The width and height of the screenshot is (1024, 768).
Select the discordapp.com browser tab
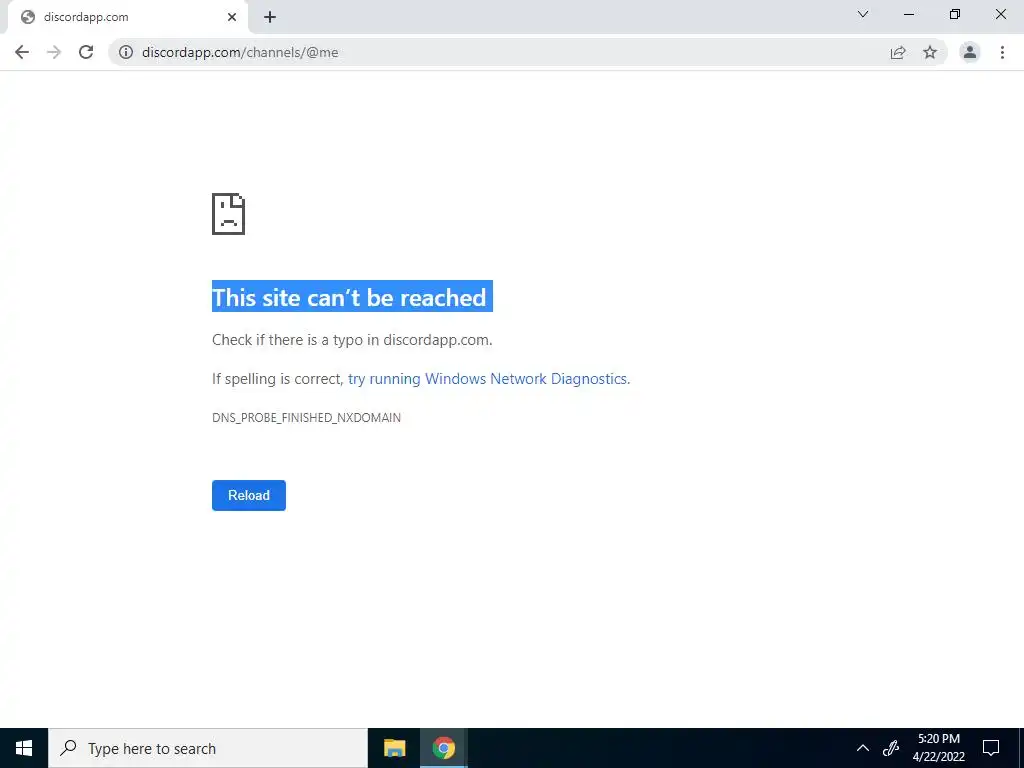click(x=128, y=18)
